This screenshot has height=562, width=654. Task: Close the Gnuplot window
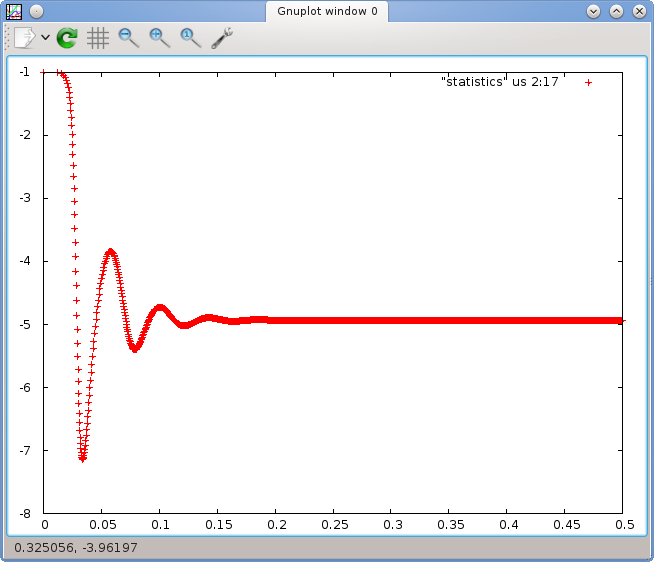pyautogui.click(x=638, y=11)
